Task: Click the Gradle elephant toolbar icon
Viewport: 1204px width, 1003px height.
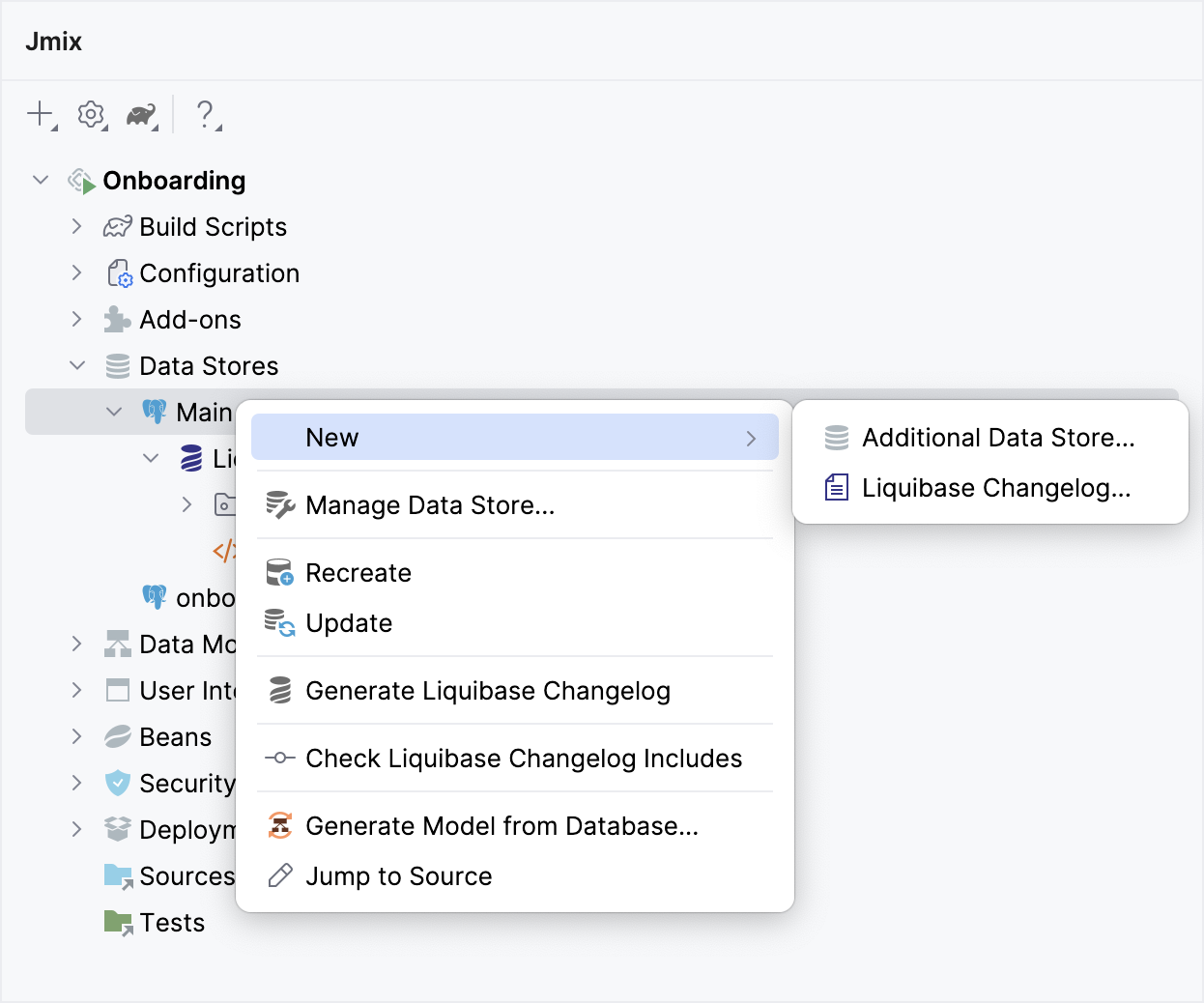Action: 142,115
